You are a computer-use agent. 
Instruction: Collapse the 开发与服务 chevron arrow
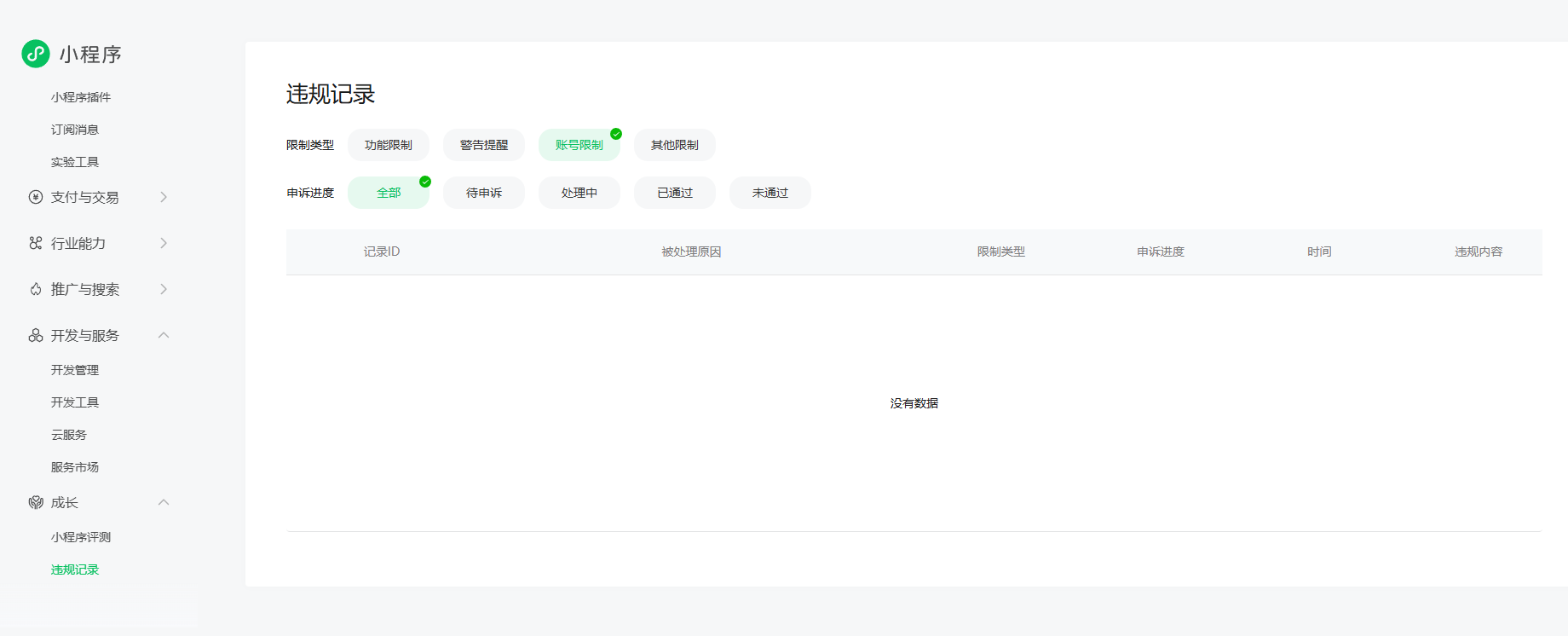[x=164, y=335]
